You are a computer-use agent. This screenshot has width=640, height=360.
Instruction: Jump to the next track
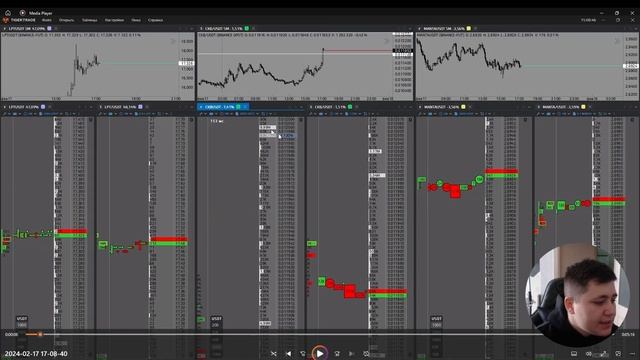[351, 353]
